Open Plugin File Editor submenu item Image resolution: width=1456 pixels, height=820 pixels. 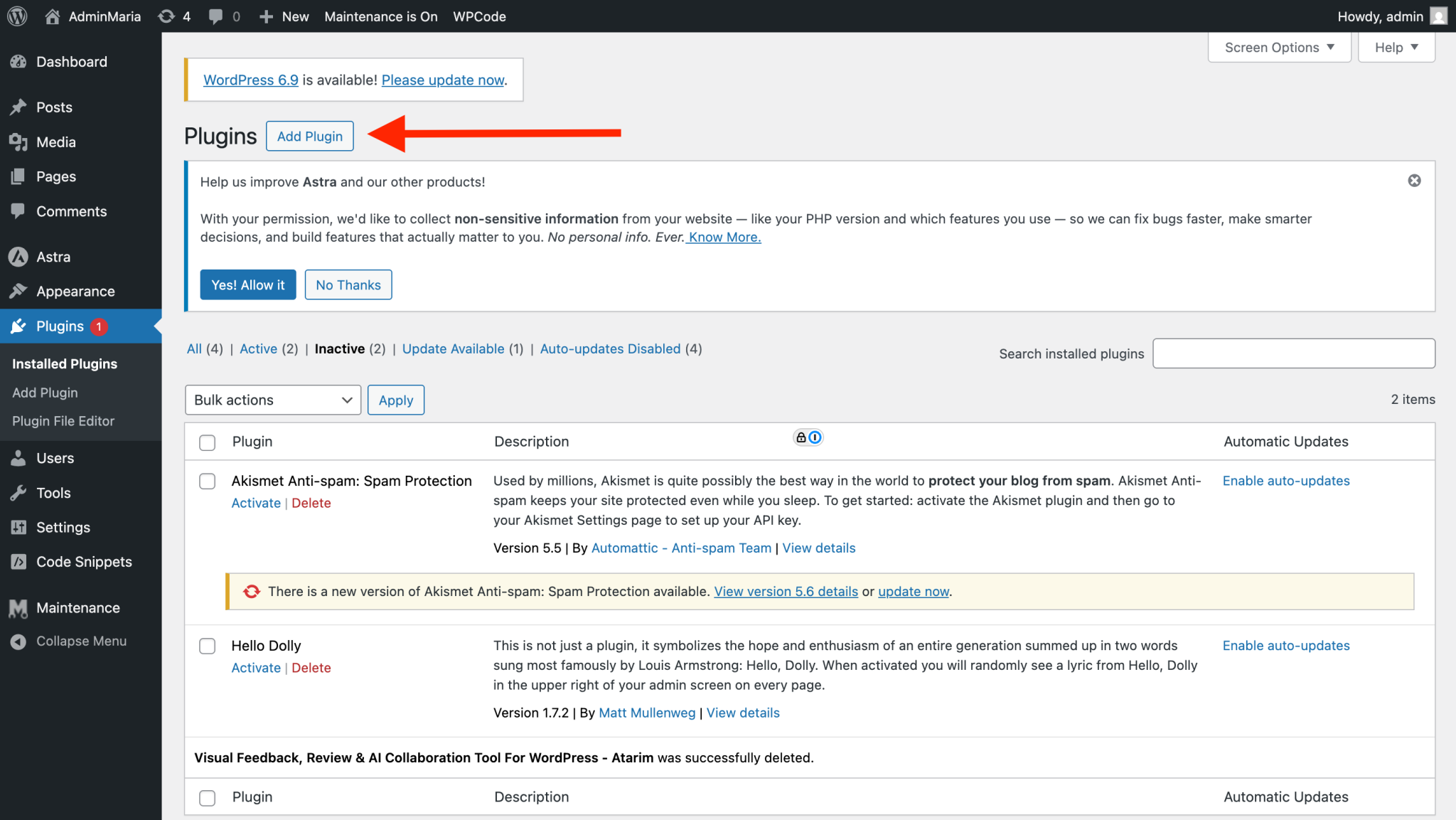pos(63,421)
